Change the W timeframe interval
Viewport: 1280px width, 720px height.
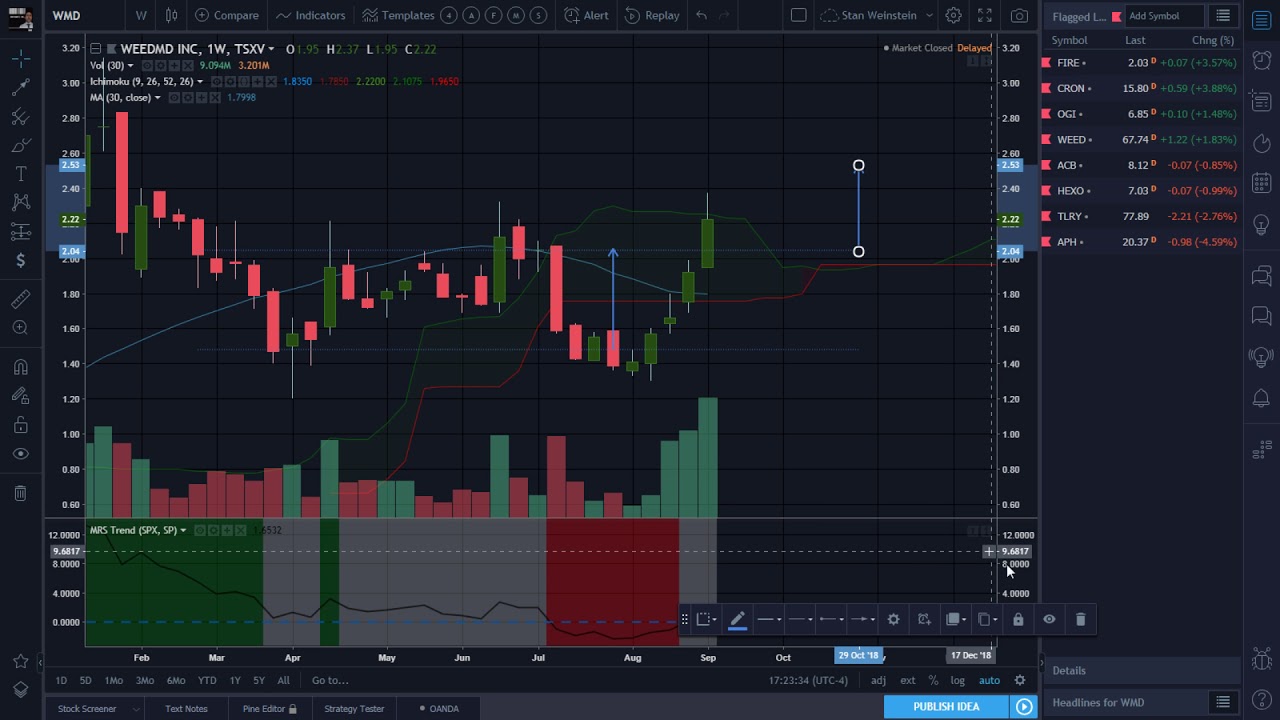click(141, 15)
